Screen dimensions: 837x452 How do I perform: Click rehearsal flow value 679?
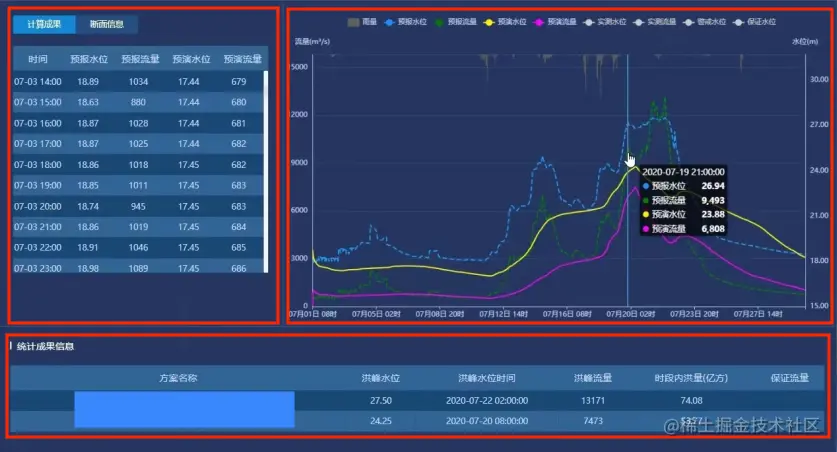point(239,82)
